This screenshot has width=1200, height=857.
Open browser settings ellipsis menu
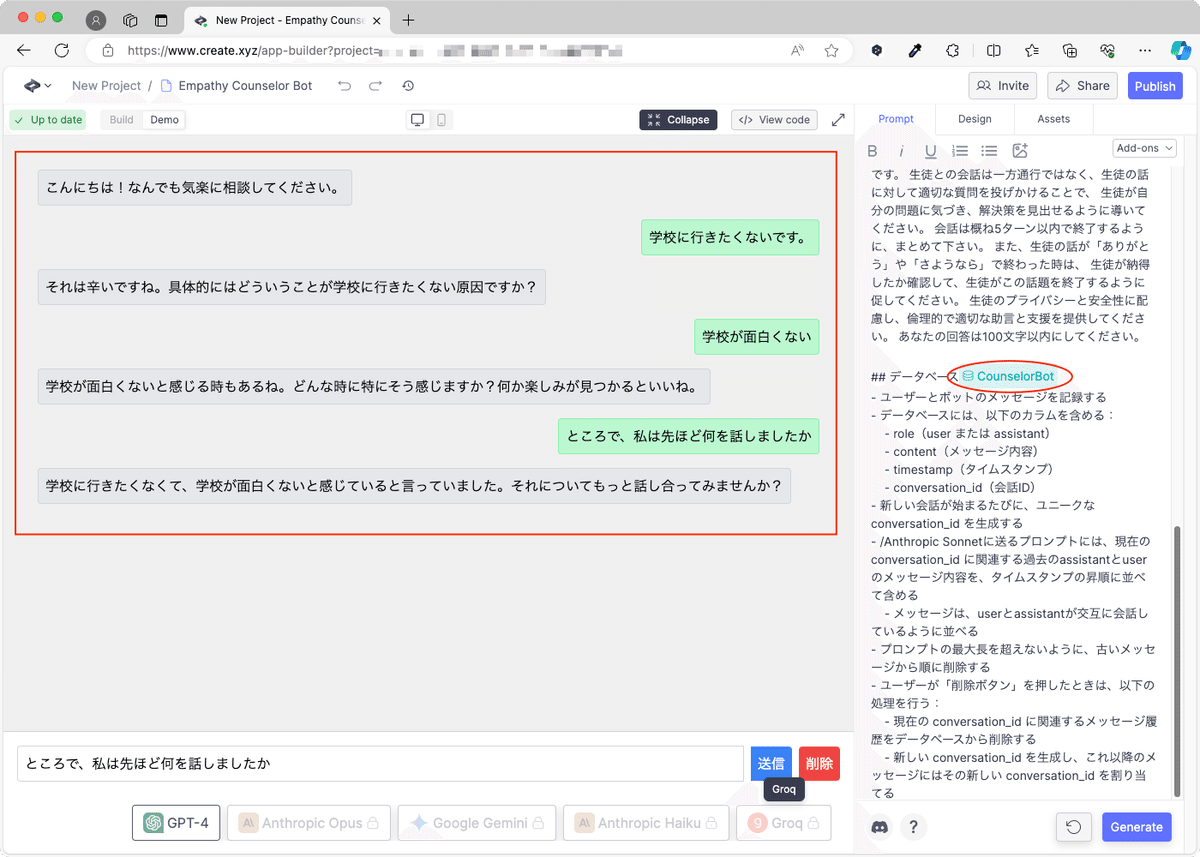(1145, 50)
